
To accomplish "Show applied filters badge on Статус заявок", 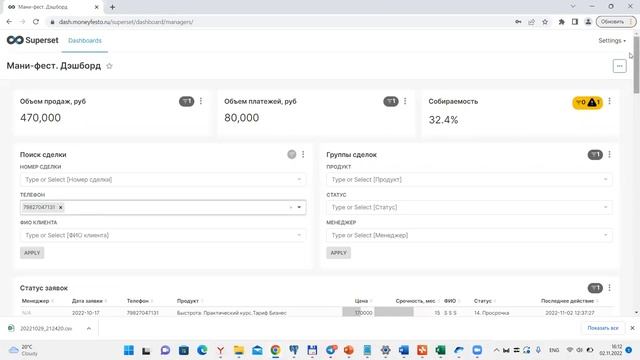I will click(x=595, y=288).
